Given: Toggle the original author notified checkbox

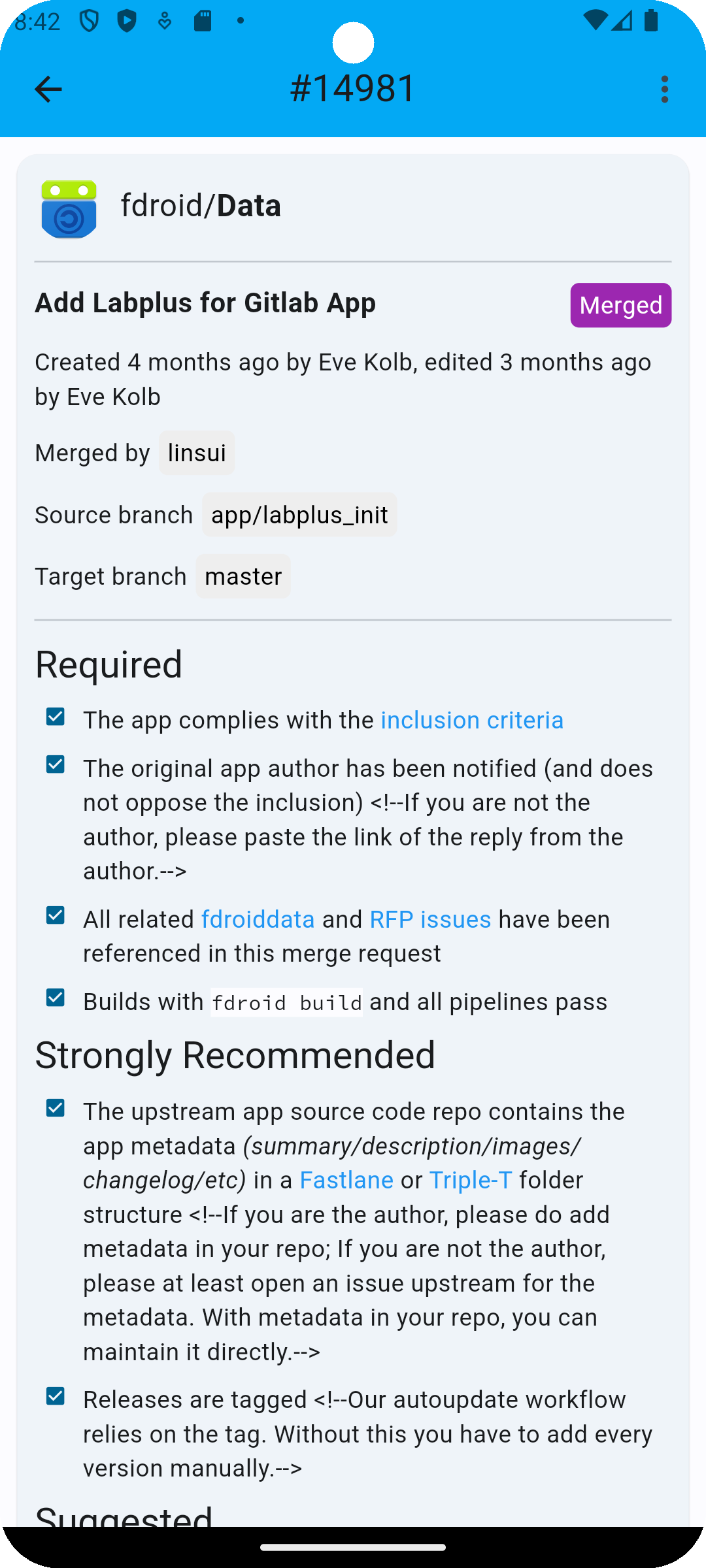Looking at the screenshot, I should (x=56, y=764).
